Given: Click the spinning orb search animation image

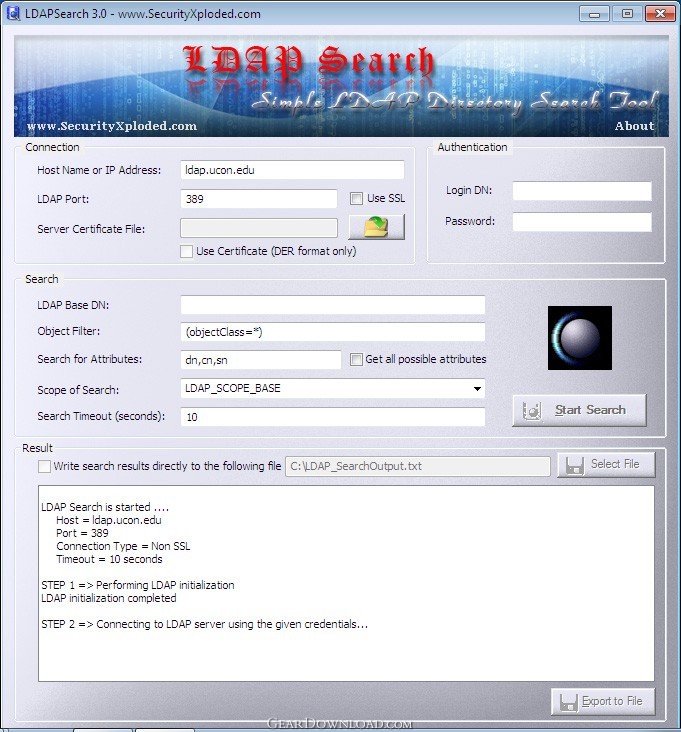Looking at the screenshot, I should pos(580,338).
